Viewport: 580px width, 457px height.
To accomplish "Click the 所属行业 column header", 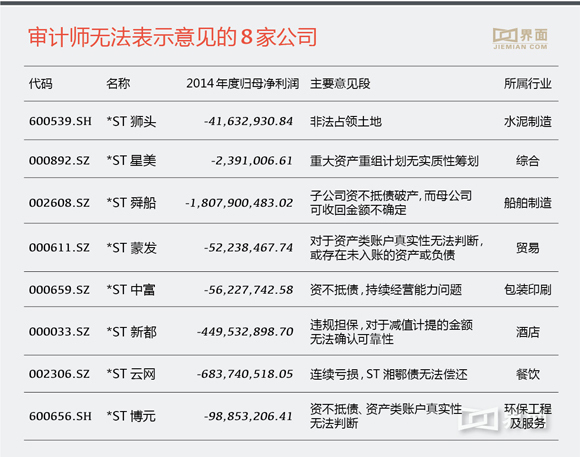I will [527, 84].
